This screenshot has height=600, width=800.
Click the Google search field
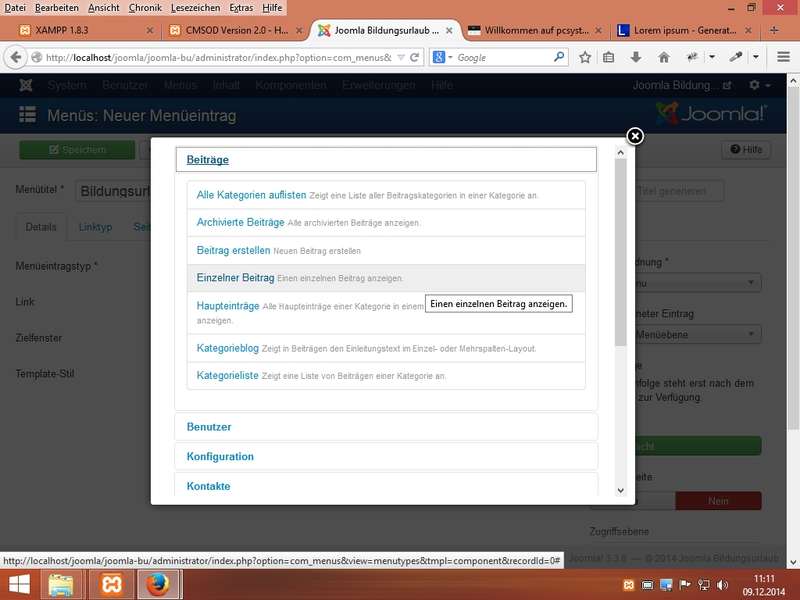(503, 57)
